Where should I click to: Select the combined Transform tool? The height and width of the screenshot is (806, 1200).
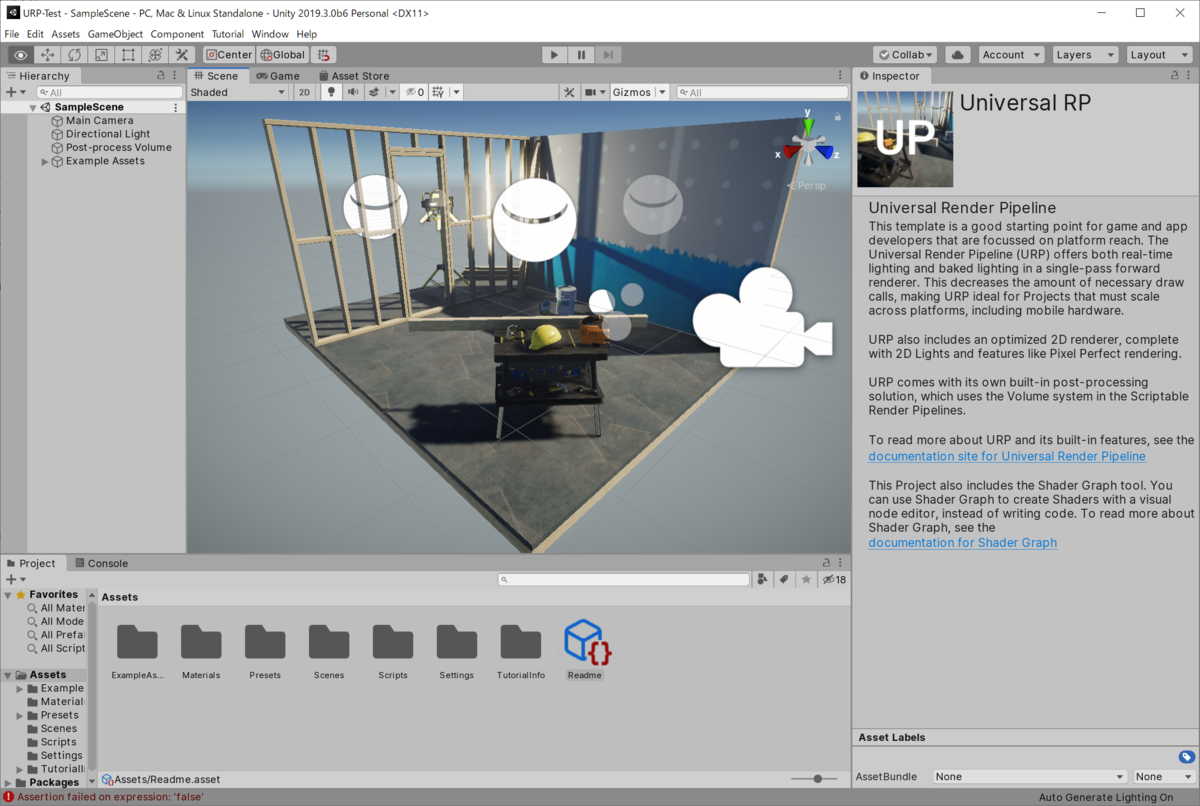click(155, 55)
